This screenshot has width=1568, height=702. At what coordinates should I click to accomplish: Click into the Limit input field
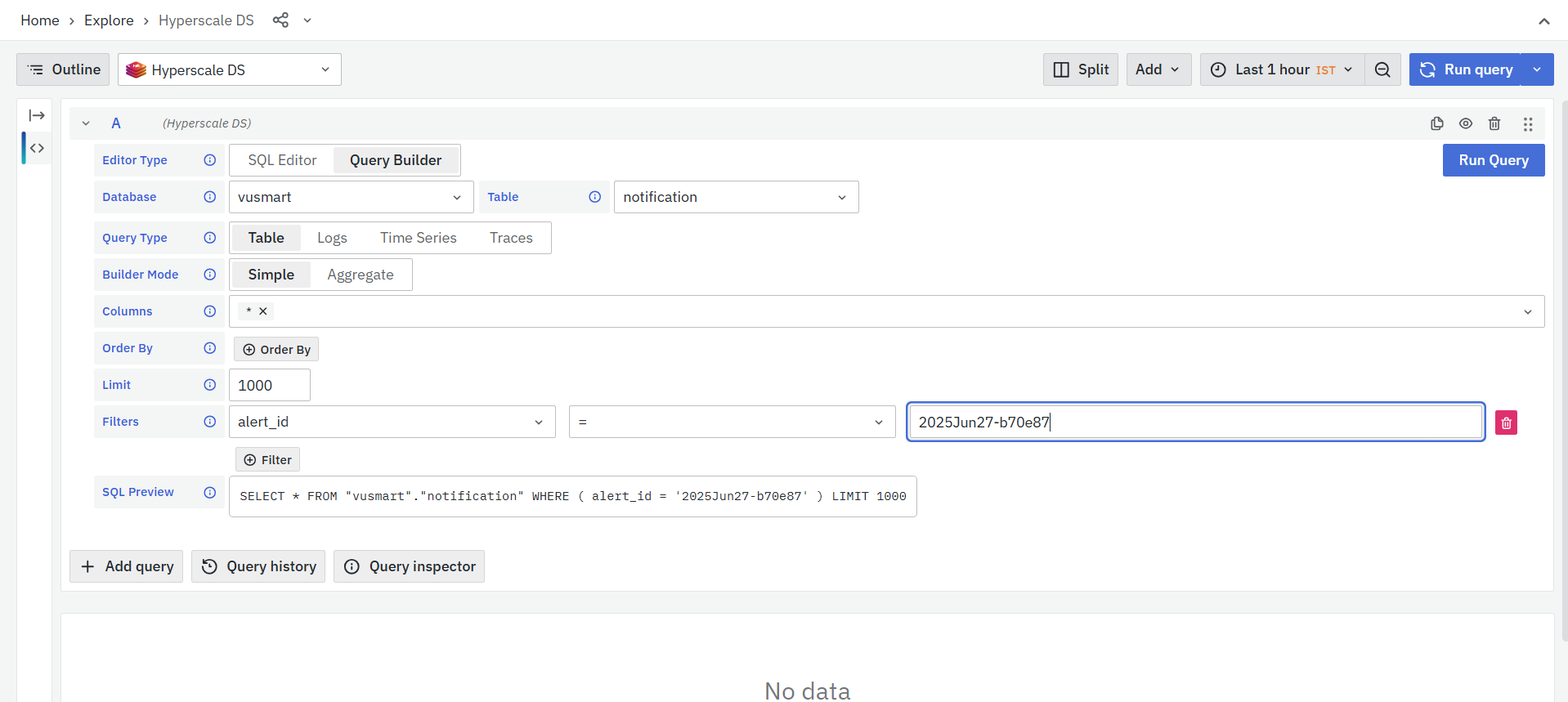pyautogui.click(x=269, y=385)
